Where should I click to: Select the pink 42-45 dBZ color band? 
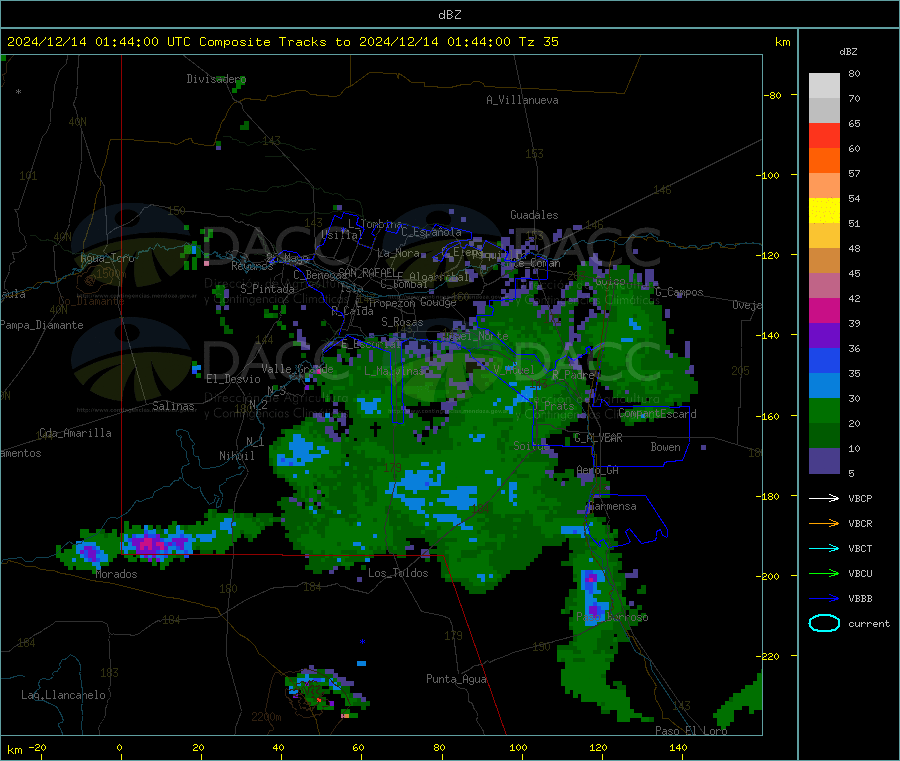(x=824, y=286)
